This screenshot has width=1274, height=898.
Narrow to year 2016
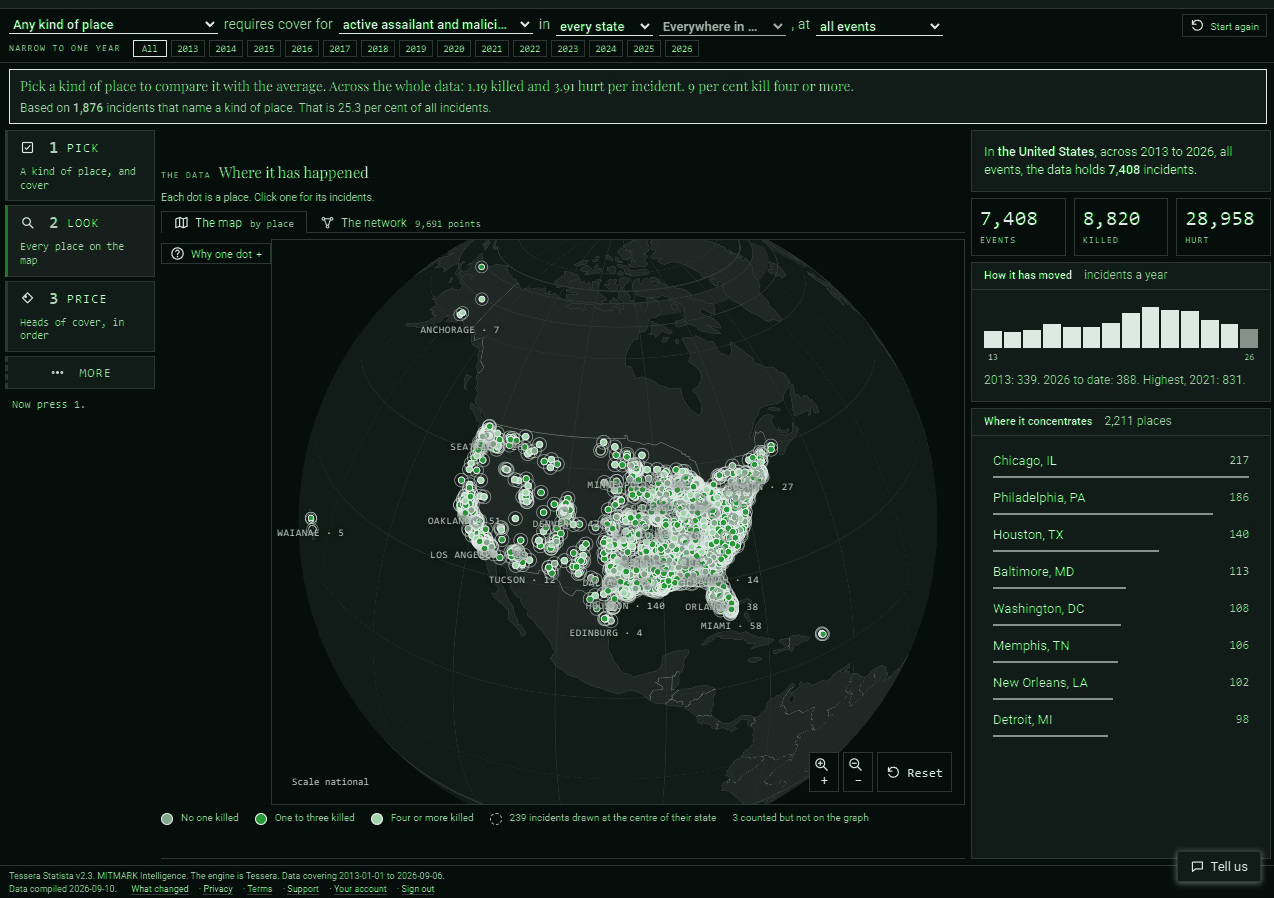coord(301,48)
